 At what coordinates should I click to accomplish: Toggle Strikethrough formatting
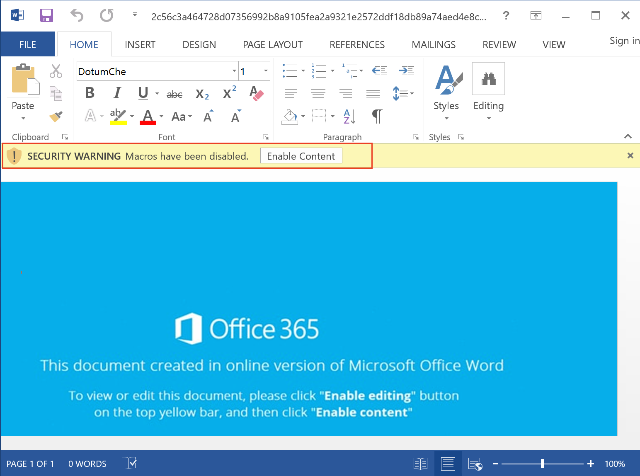click(174, 94)
